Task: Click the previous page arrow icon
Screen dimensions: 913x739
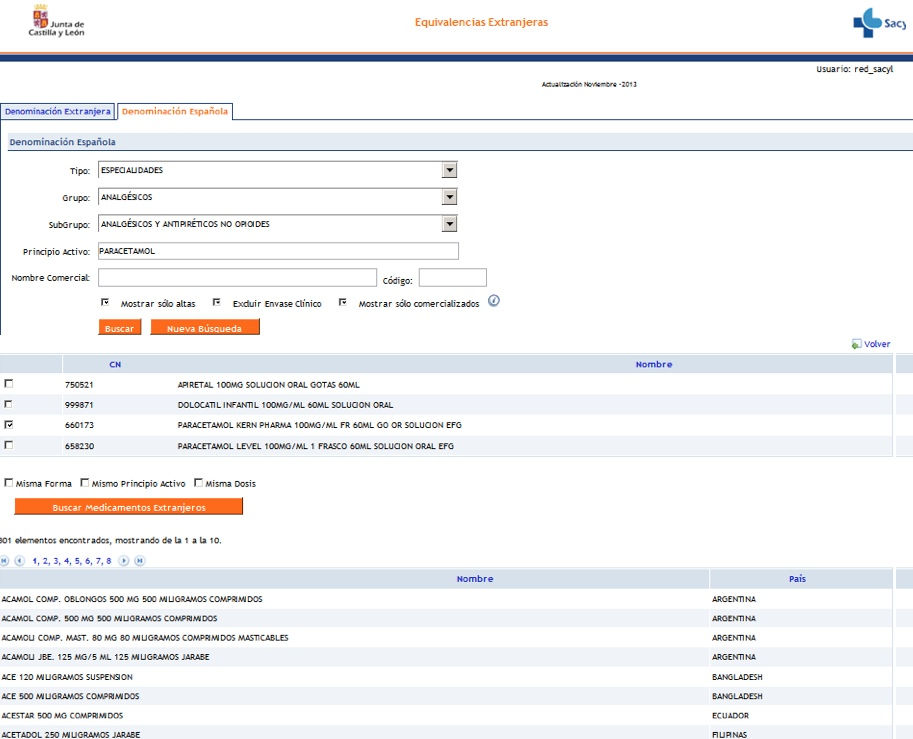Action: [x=19, y=561]
